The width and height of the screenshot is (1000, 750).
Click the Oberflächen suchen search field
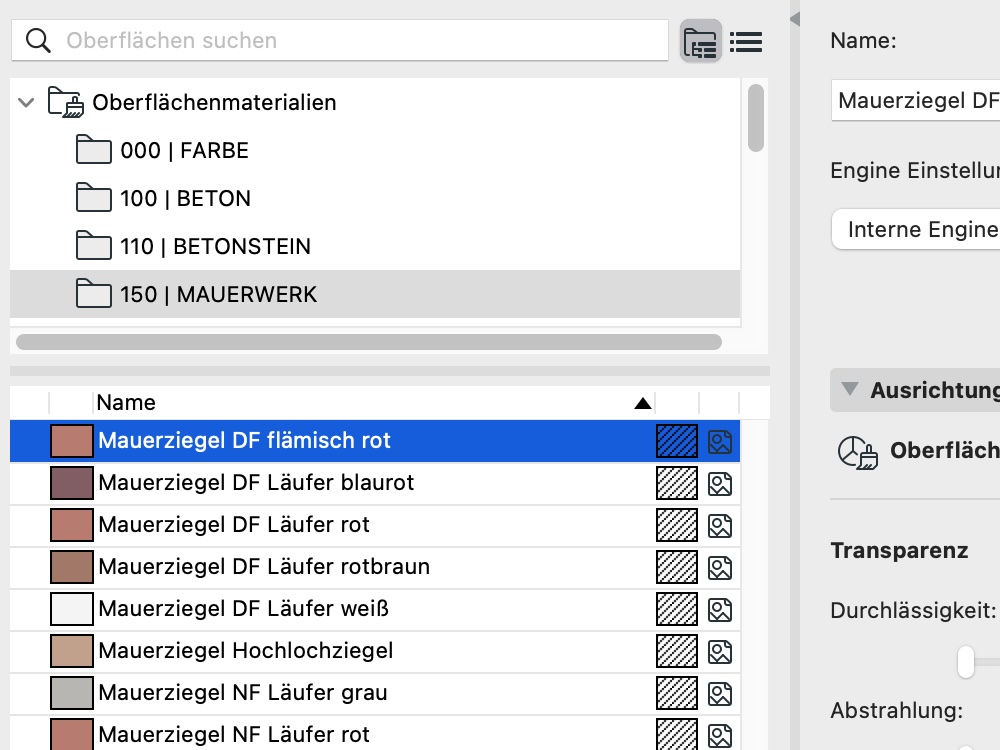(360, 41)
